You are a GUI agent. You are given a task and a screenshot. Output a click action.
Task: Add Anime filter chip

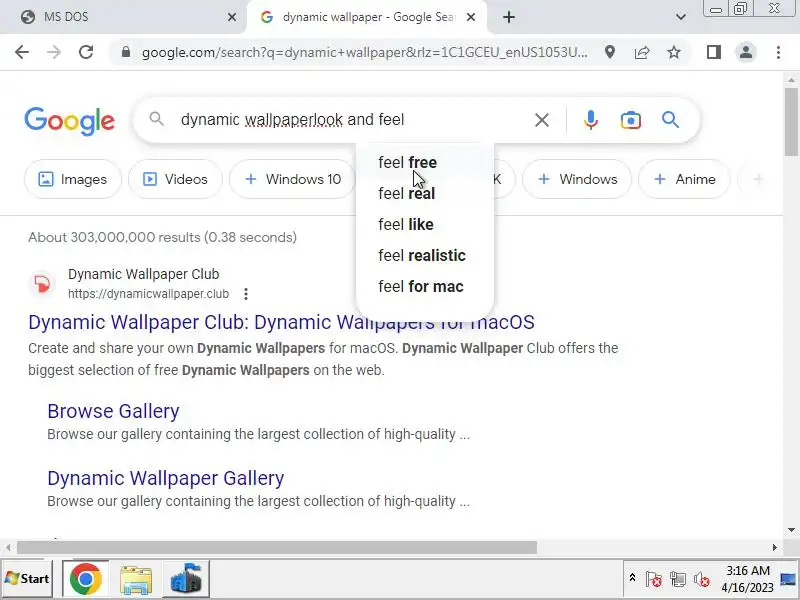pyautogui.click(x=684, y=179)
